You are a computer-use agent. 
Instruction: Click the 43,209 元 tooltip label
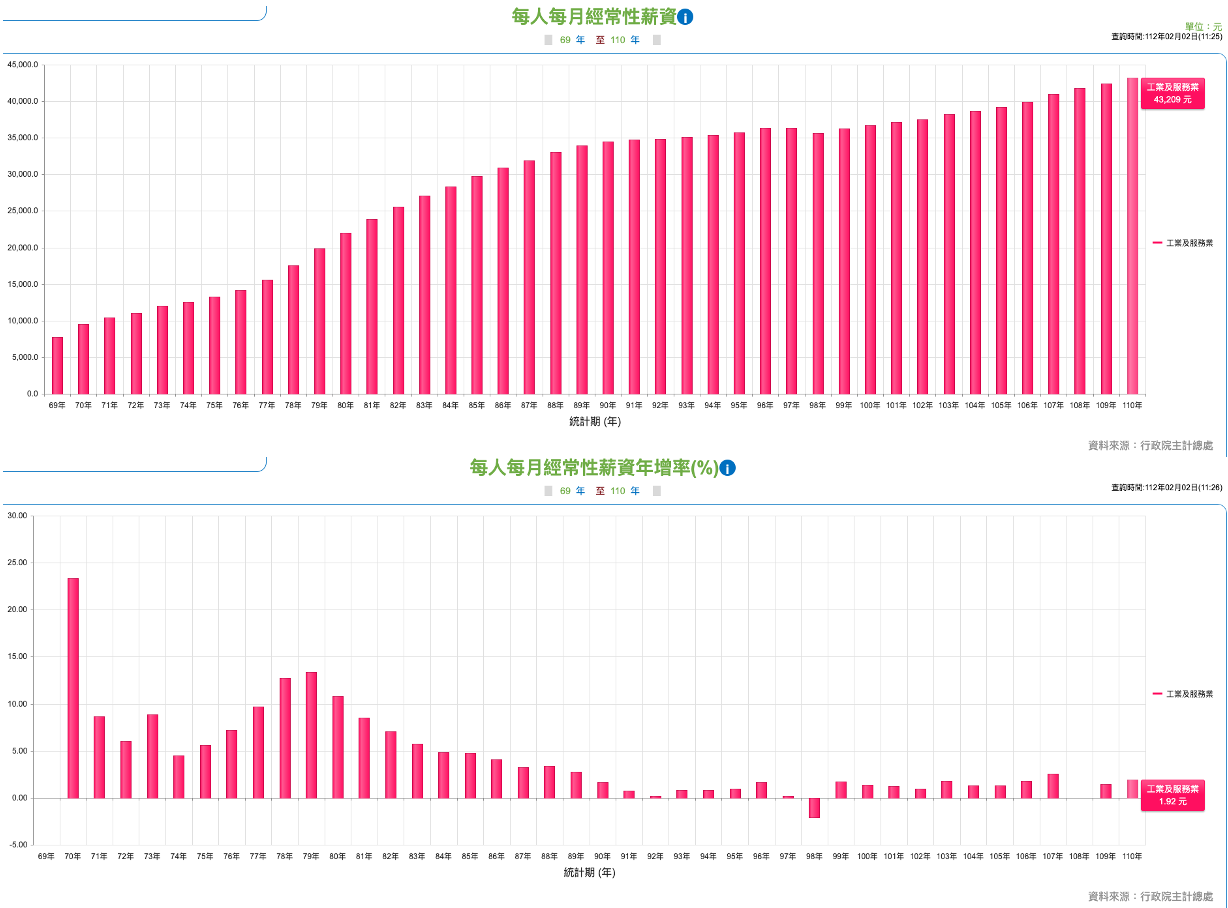tap(1172, 94)
